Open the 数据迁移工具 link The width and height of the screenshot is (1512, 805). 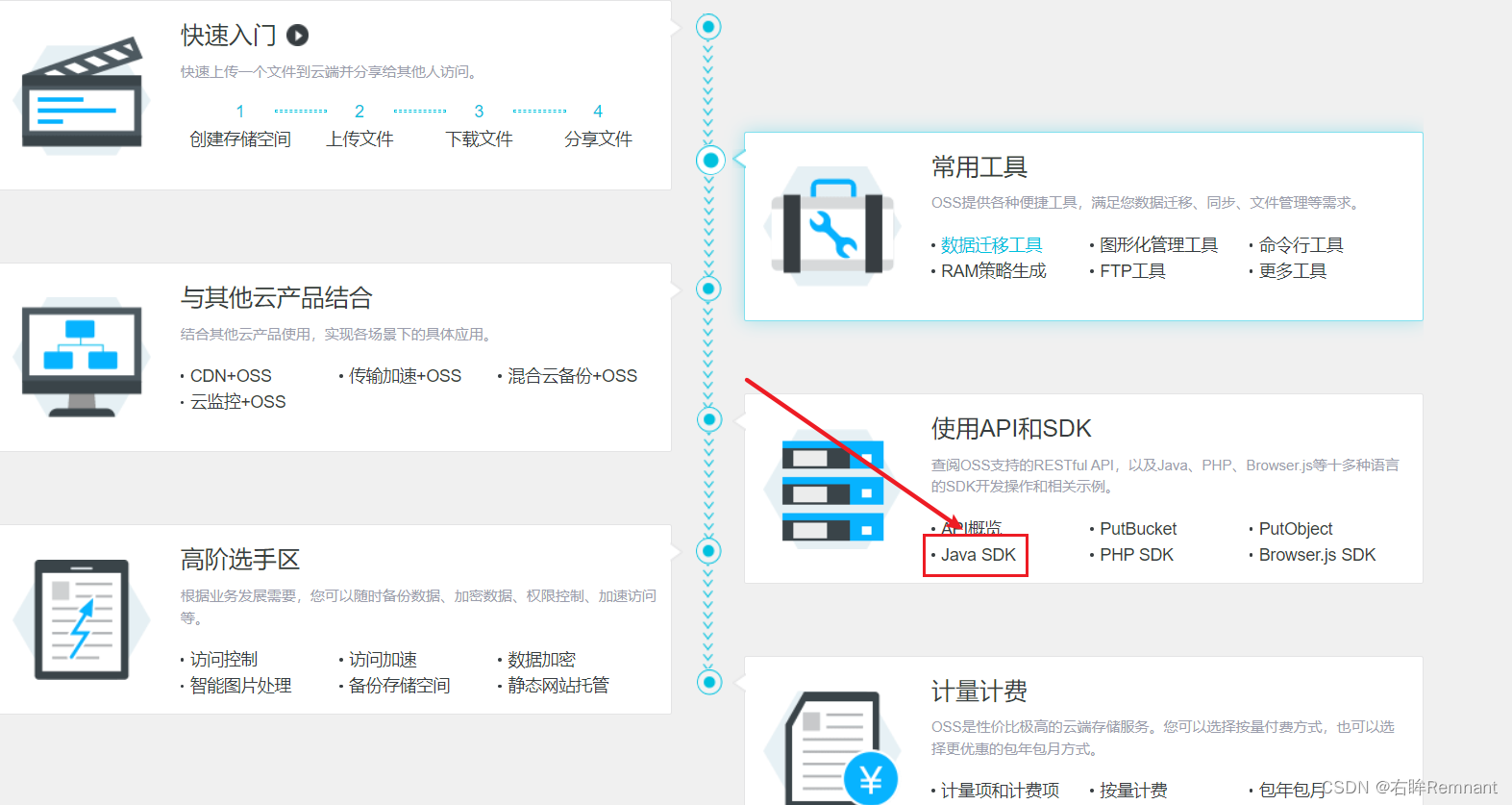click(991, 245)
